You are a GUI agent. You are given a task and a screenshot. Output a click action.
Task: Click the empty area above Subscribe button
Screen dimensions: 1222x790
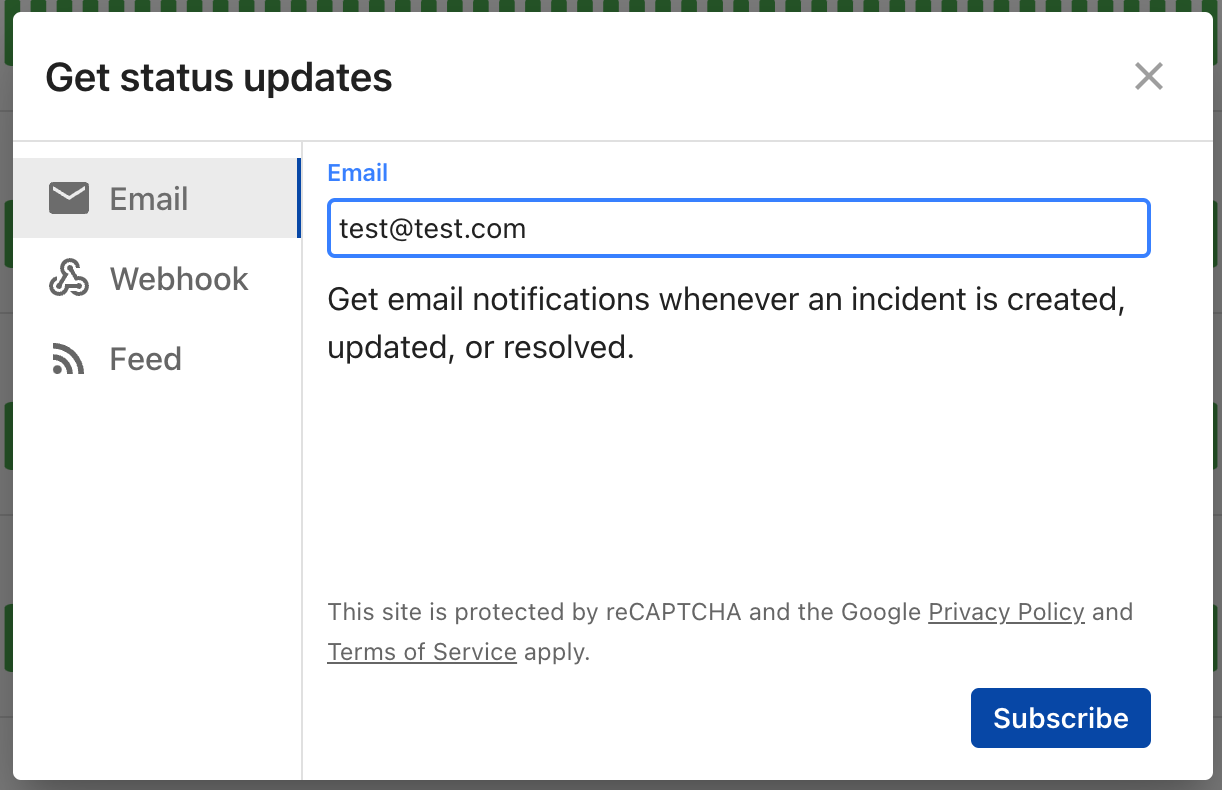739,480
